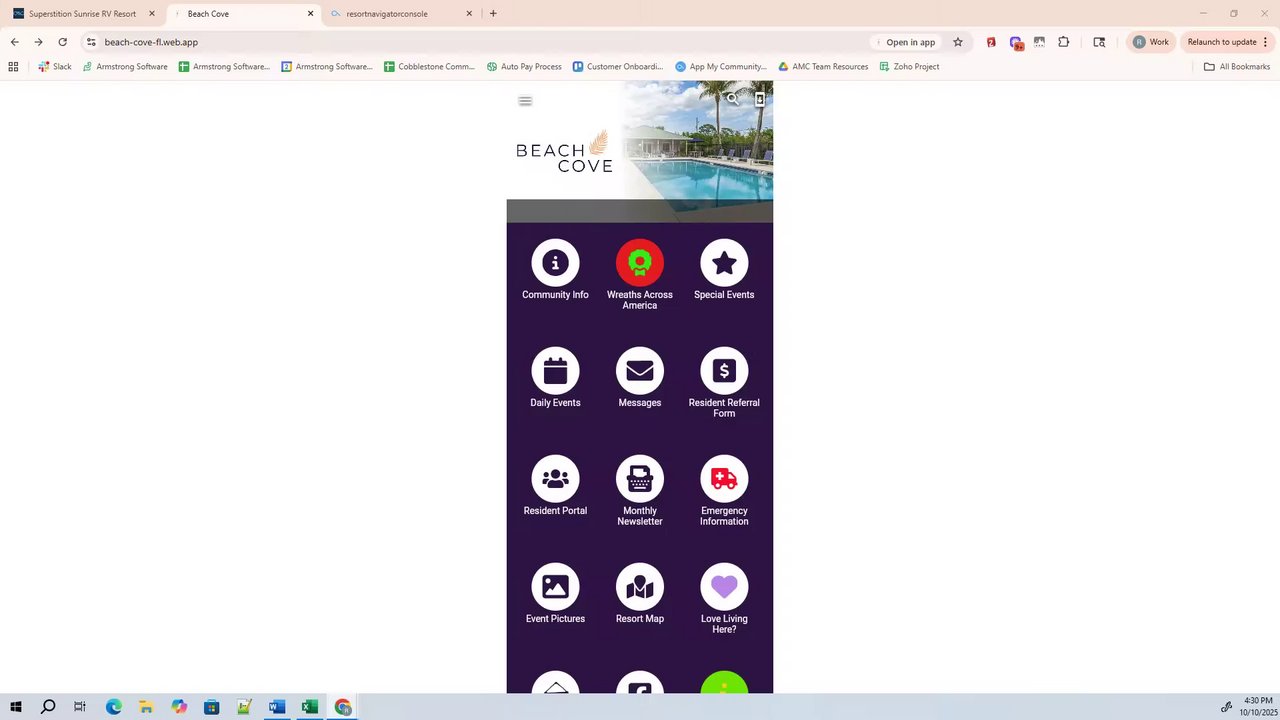Open the Chrome Extensions puzzle icon
1280x720 pixels.
pos(1063,42)
